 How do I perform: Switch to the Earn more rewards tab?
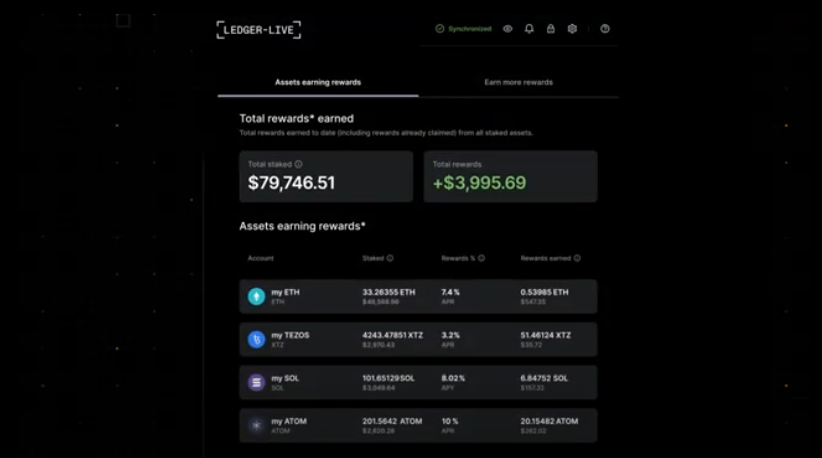tap(518, 82)
